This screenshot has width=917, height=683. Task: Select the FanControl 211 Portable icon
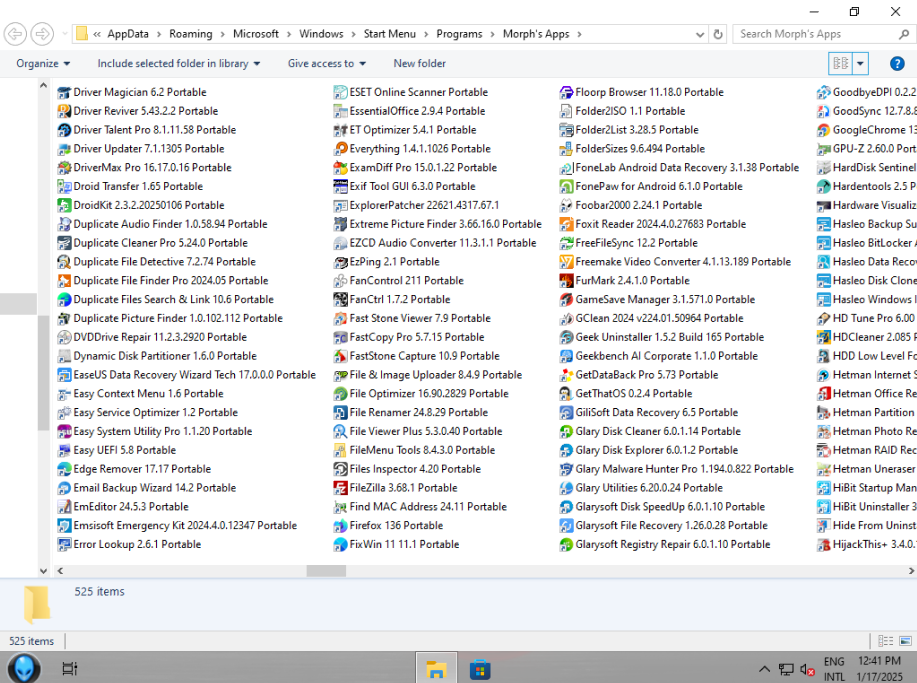tap(340, 281)
